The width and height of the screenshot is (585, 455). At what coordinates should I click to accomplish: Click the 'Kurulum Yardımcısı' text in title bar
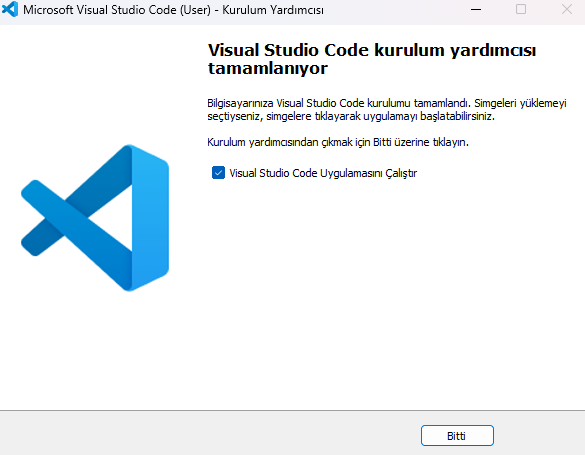point(273,10)
